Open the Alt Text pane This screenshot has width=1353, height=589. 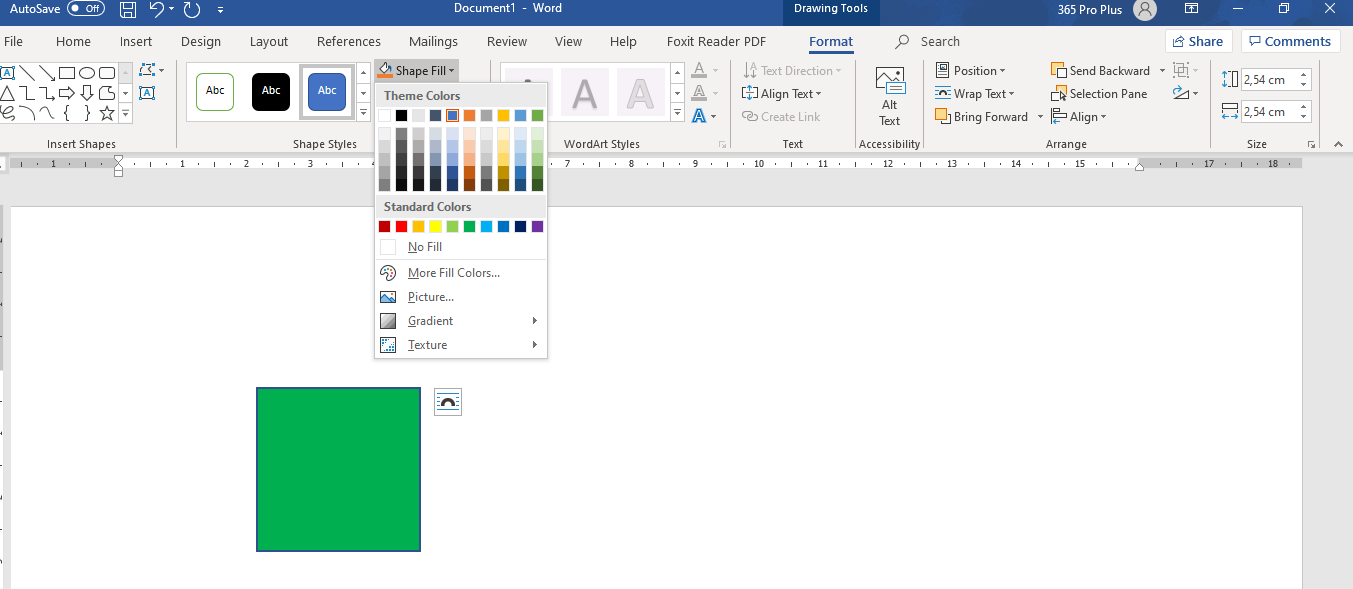point(889,93)
